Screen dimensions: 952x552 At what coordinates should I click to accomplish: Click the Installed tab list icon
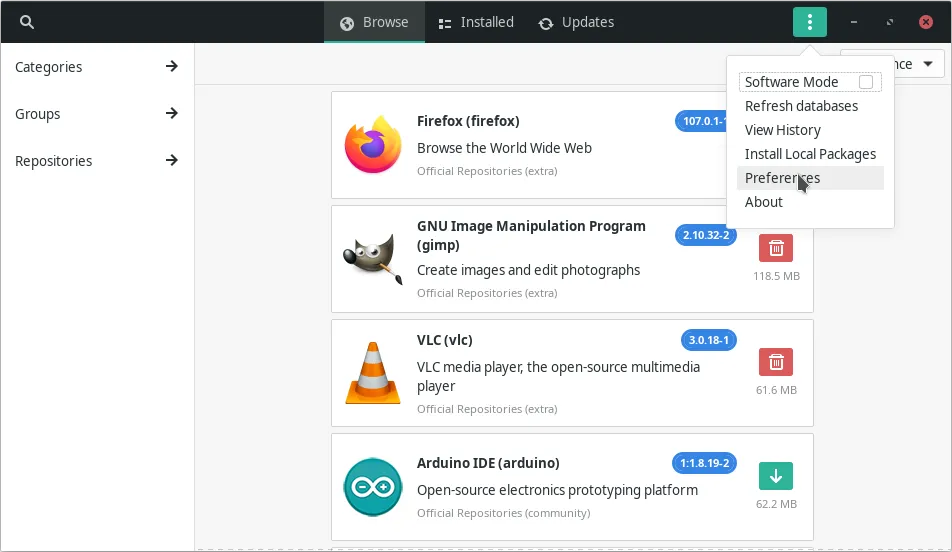pos(444,24)
